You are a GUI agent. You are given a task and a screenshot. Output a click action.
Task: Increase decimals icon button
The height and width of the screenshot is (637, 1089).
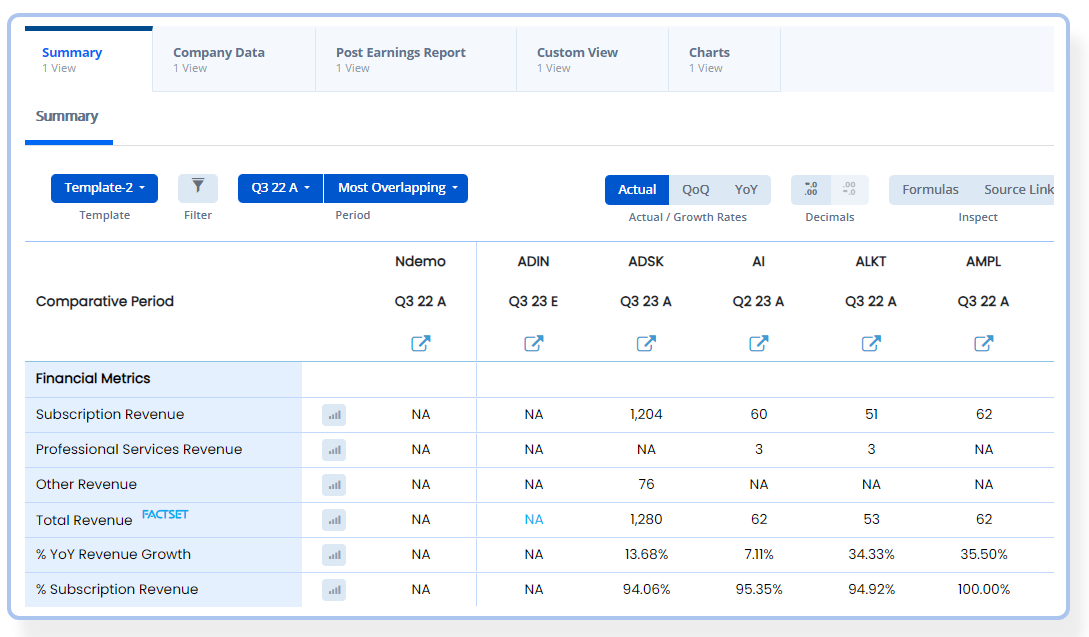(x=810, y=189)
